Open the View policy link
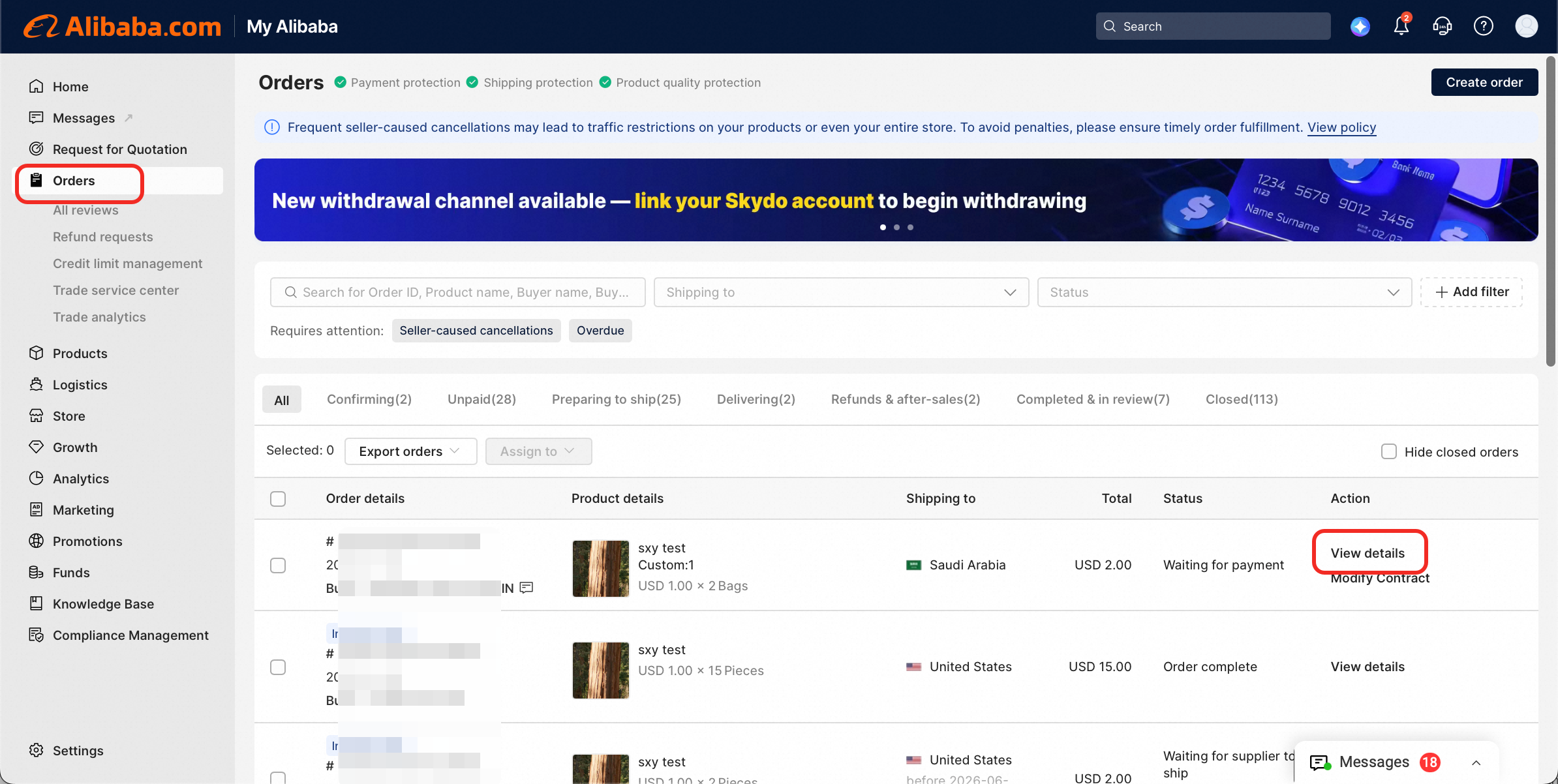 coord(1342,127)
